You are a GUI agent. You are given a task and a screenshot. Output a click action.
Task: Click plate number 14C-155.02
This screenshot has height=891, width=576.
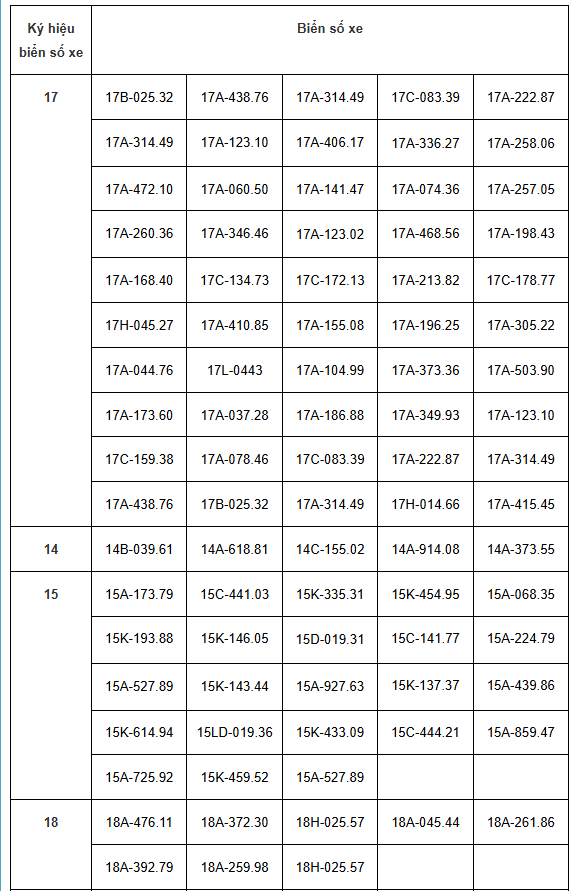pos(330,549)
